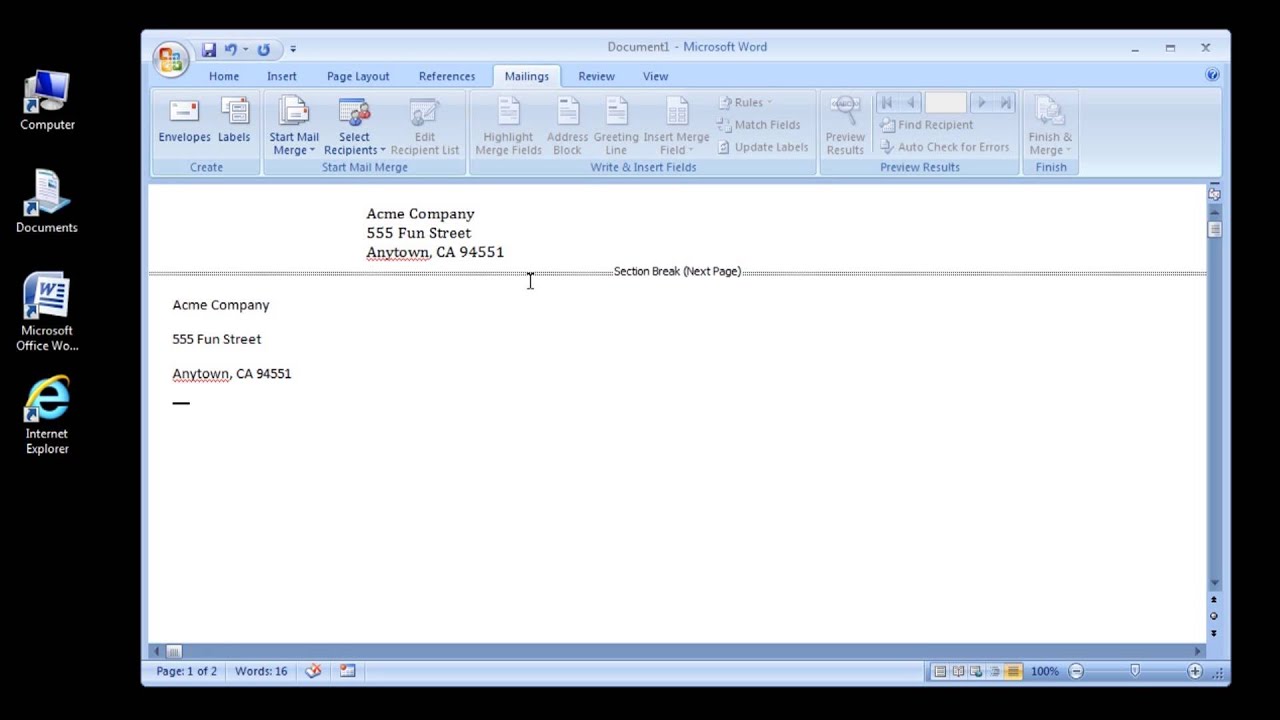Click the macro recording status bar icon
Image resolution: width=1280 pixels, height=720 pixels.
coord(347,671)
